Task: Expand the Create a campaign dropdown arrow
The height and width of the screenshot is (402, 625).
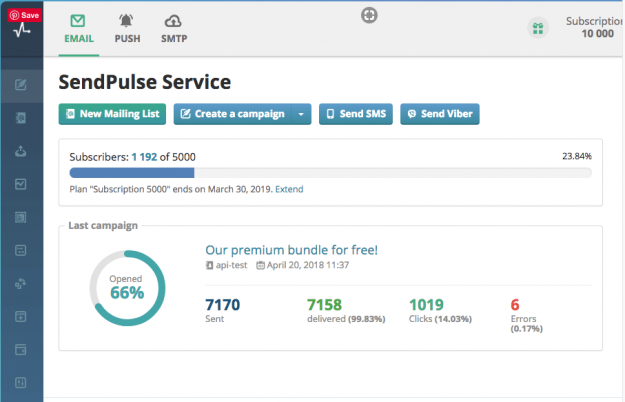Action: [301, 114]
